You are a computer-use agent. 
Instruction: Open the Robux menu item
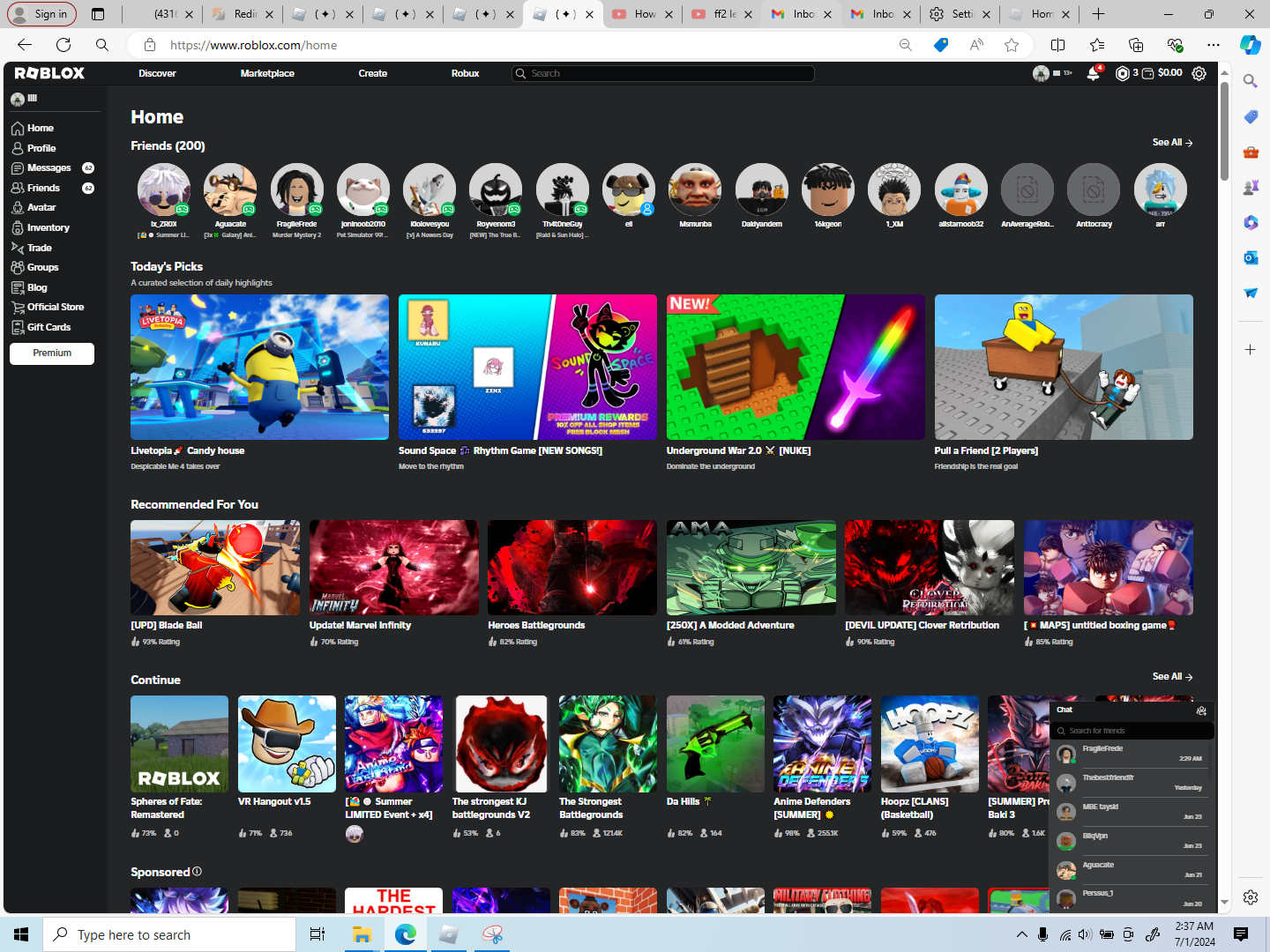click(465, 73)
